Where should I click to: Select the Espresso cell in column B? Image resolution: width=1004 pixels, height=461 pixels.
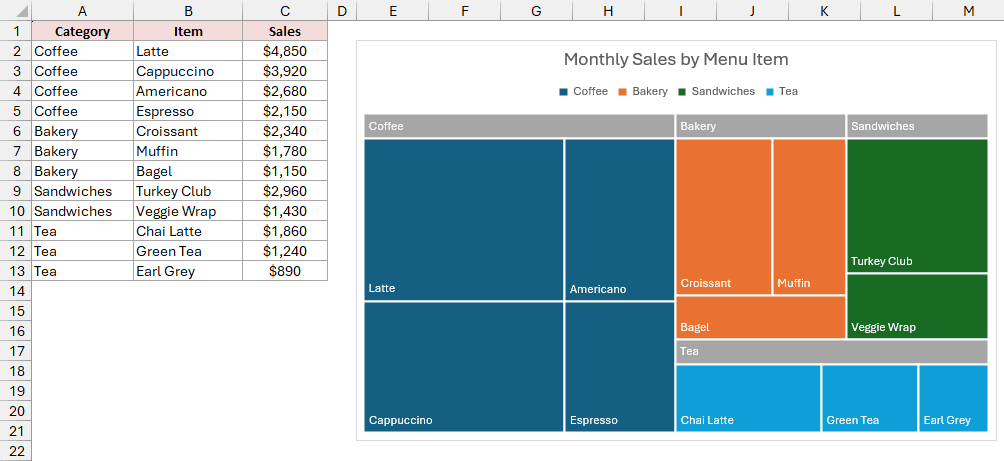(x=188, y=111)
